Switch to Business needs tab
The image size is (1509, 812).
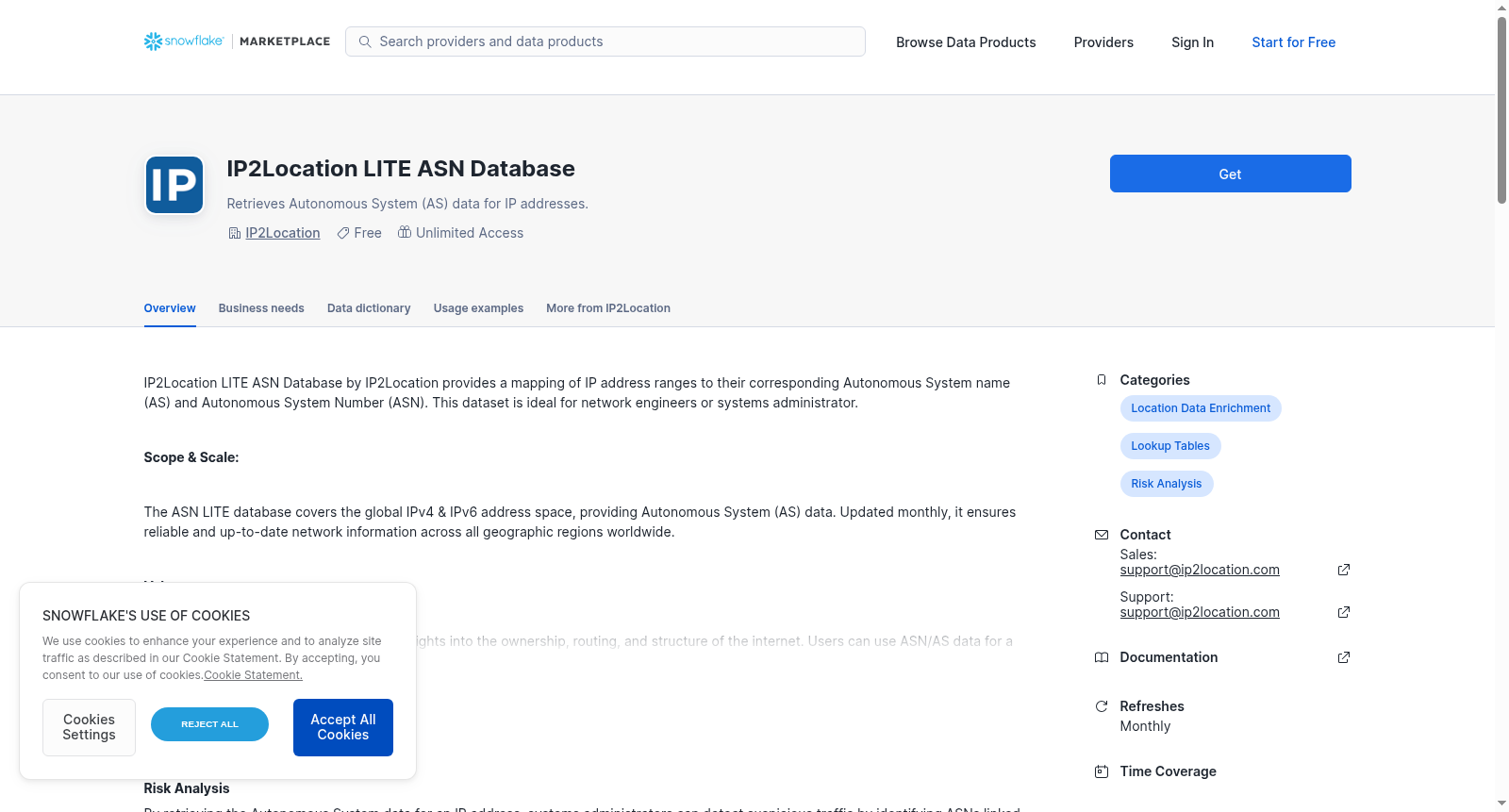click(261, 308)
